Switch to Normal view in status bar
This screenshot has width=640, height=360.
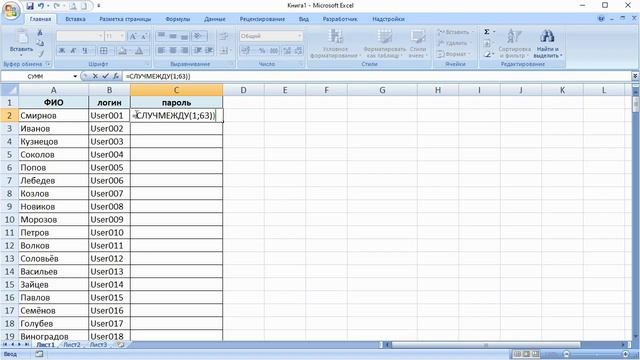coord(517,354)
